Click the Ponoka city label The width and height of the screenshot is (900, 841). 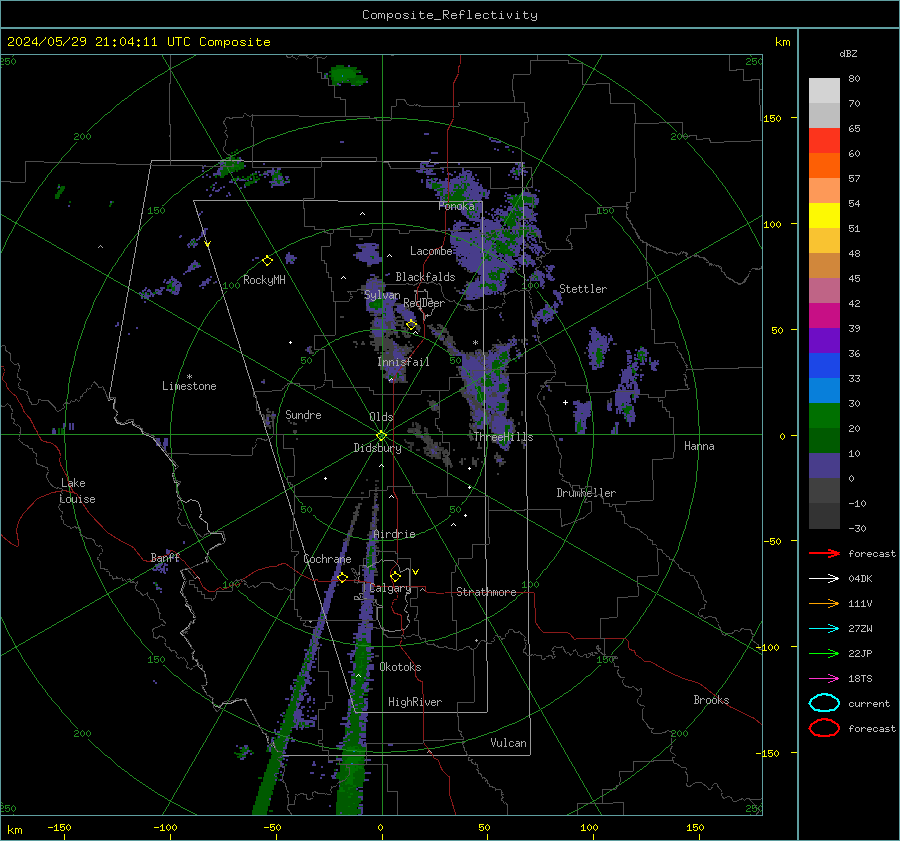tap(456, 206)
